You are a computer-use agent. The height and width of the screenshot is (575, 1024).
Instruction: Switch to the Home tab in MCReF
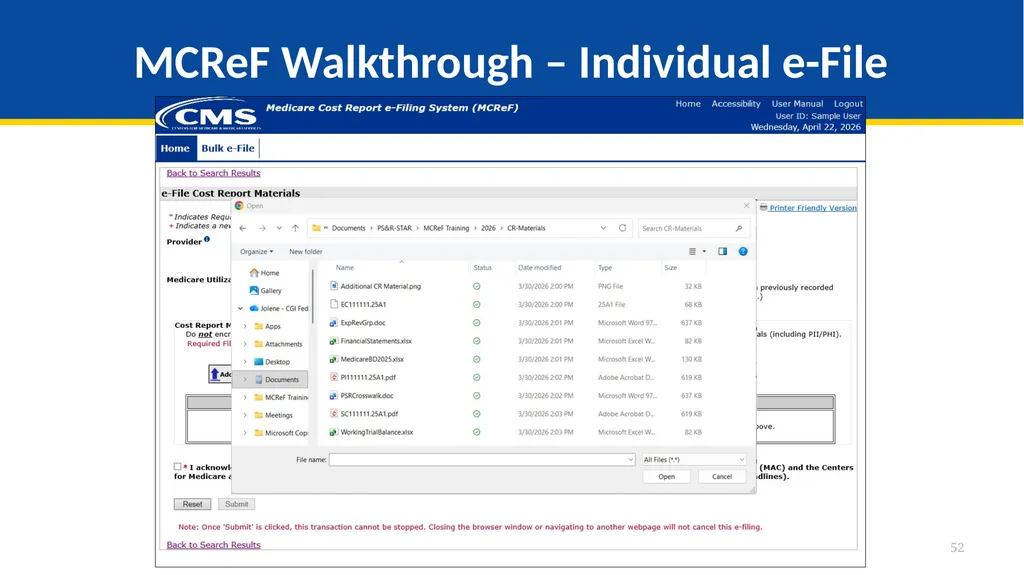click(x=175, y=148)
